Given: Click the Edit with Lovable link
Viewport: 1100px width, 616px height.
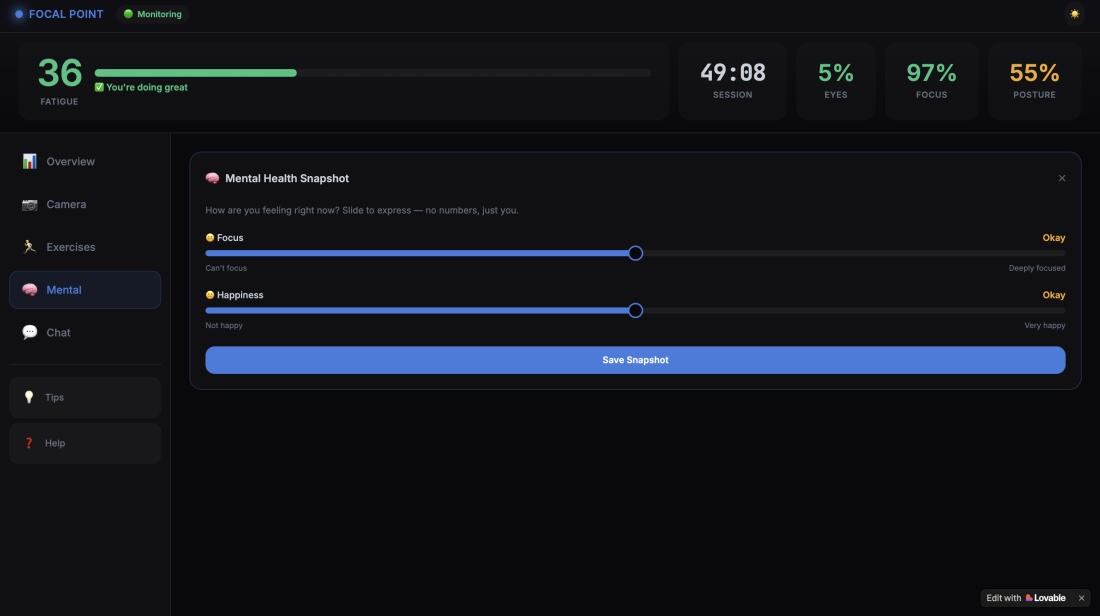Looking at the screenshot, I should click(1026, 598).
